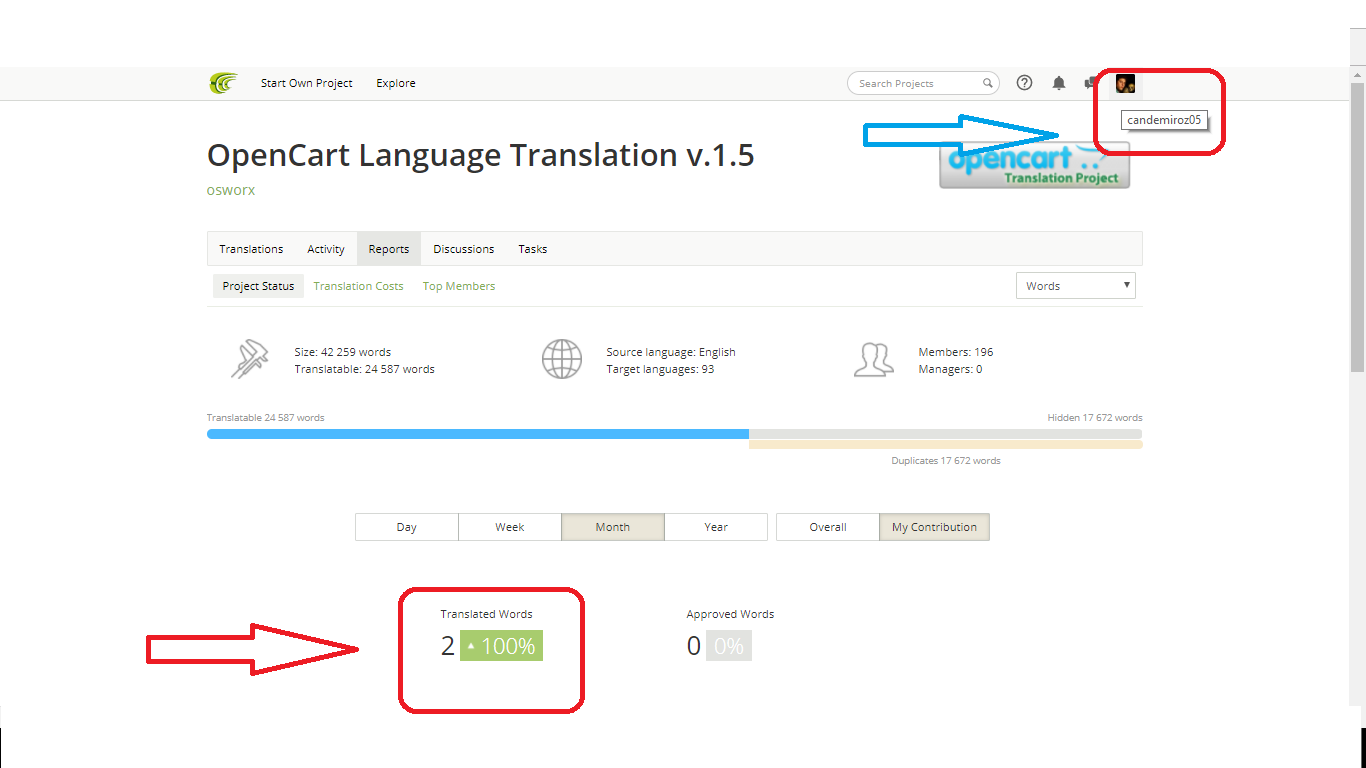Click the 'Hidden 17 672 words' label

click(x=1095, y=417)
